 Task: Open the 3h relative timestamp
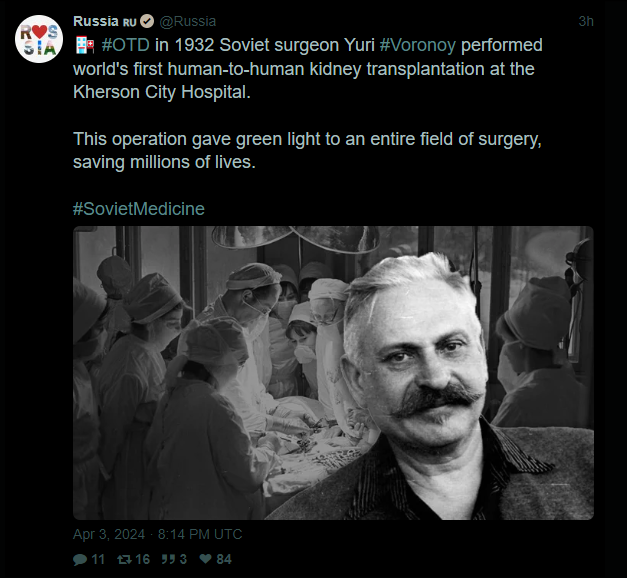point(586,21)
